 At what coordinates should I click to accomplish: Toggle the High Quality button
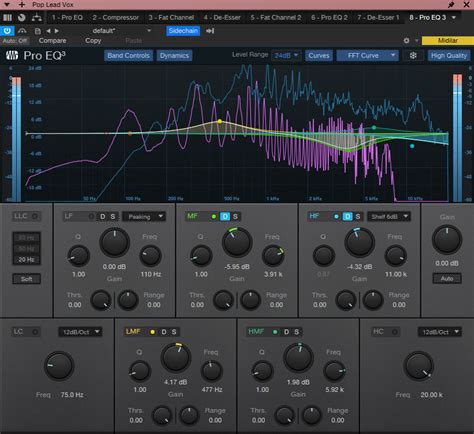click(449, 56)
